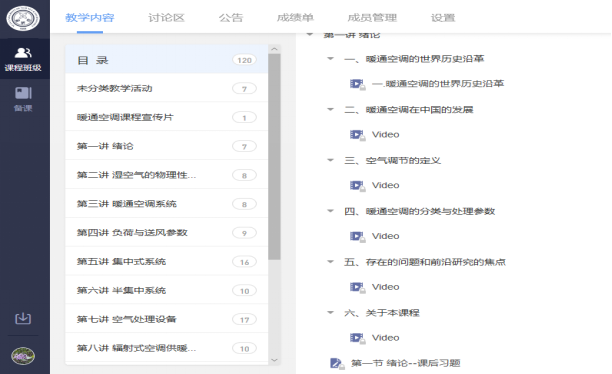Select 目录 in the catalog list
Screen dimensions: 612x374
167,59
